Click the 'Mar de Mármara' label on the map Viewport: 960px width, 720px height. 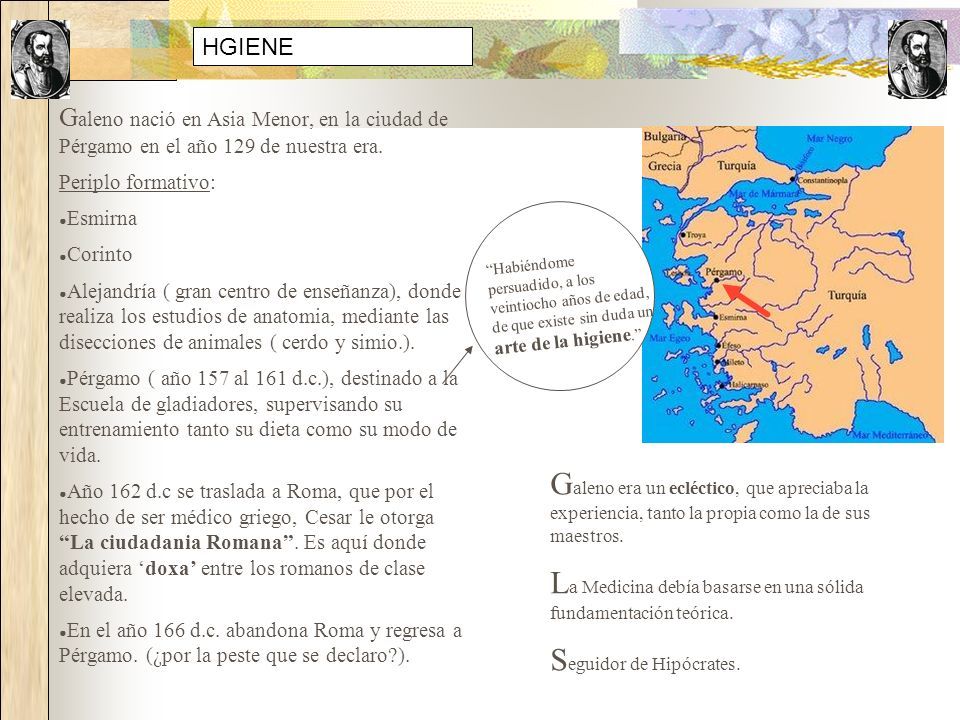click(763, 193)
